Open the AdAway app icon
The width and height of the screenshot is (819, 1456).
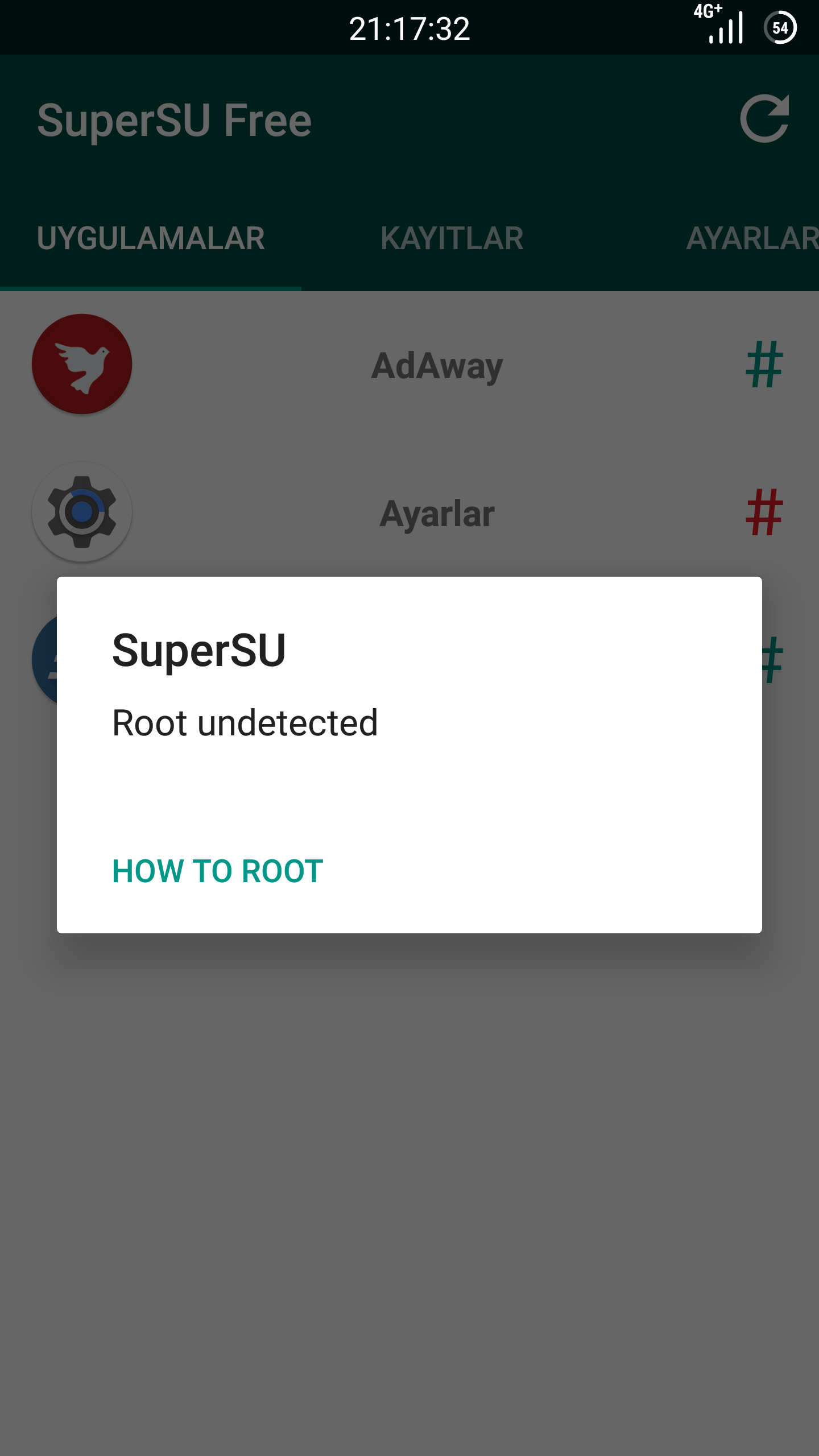pos(82,364)
